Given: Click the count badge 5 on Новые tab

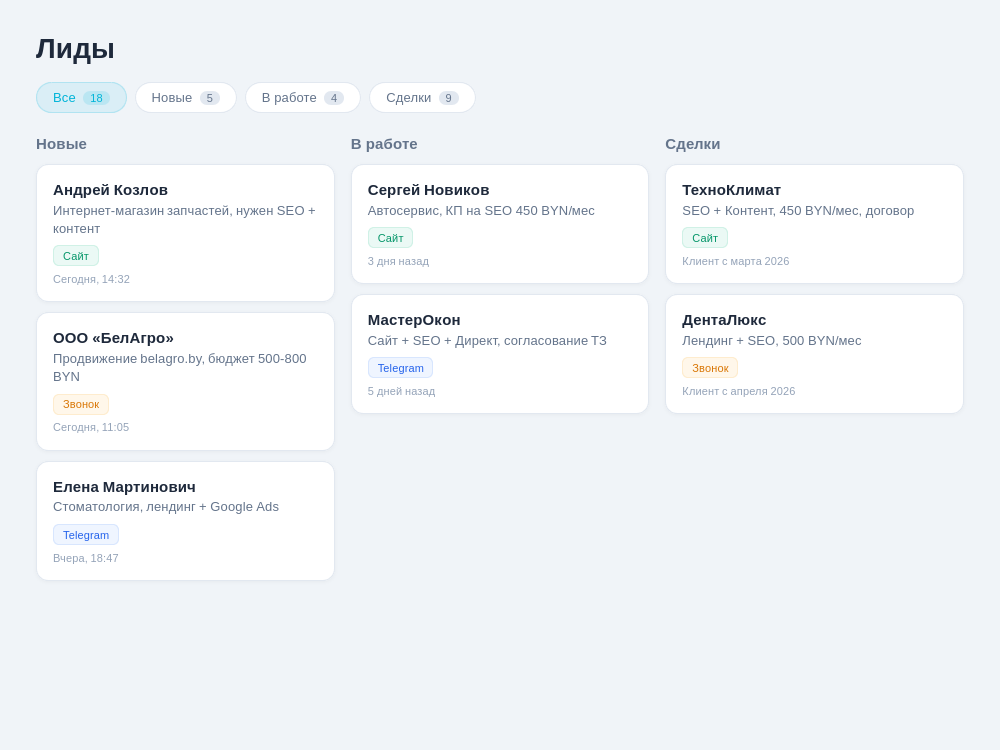Looking at the screenshot, I should 210,98.
